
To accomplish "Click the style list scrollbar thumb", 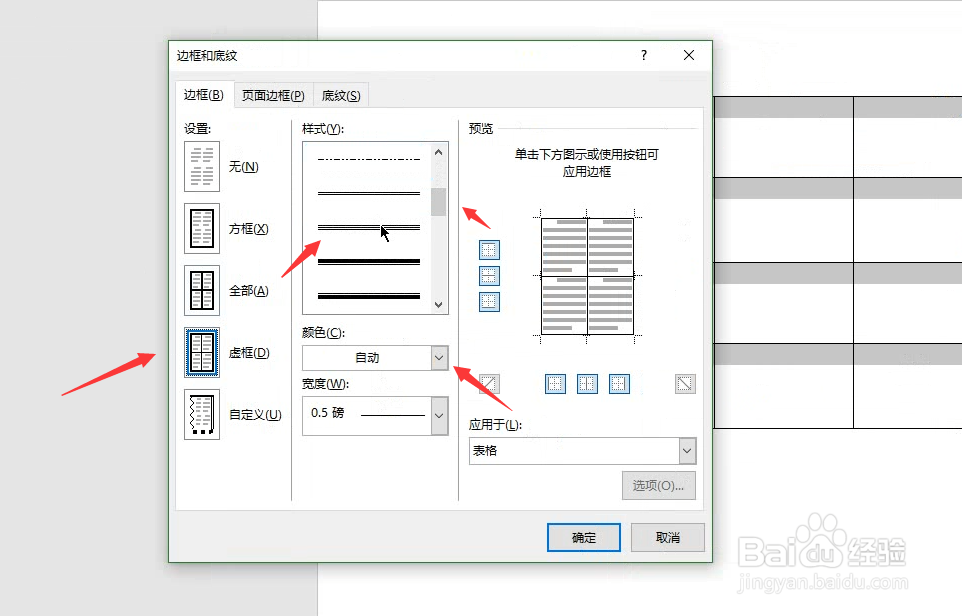I will (x=439, y=202).
